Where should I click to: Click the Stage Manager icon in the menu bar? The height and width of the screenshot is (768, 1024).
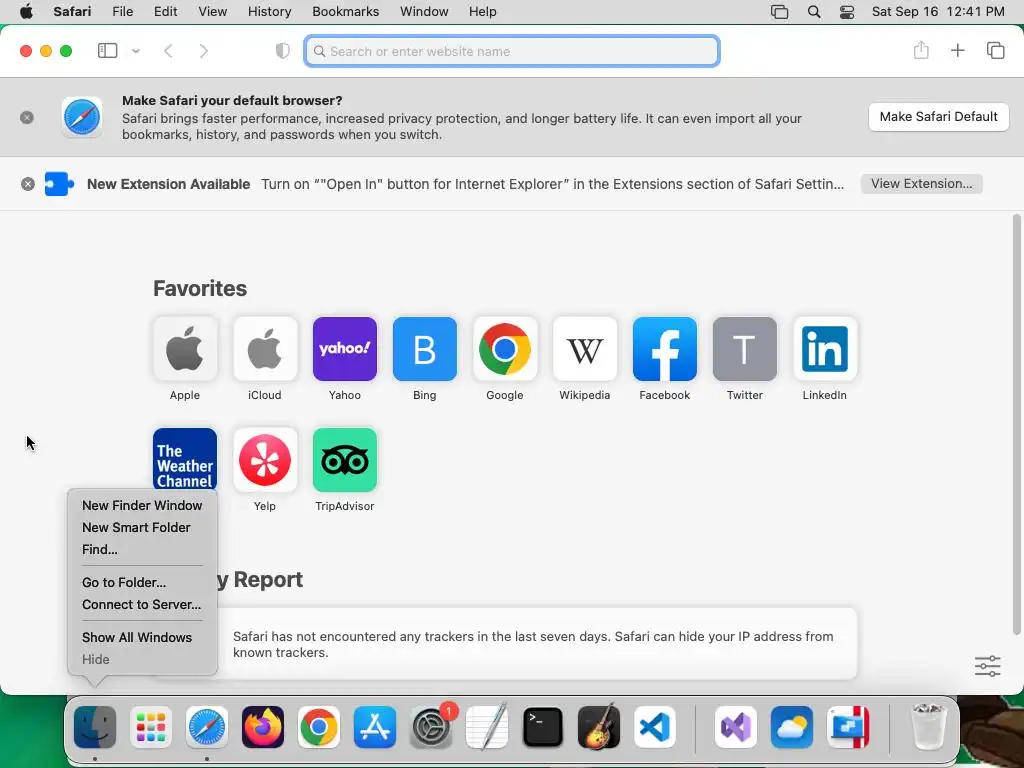click(779, 12)
